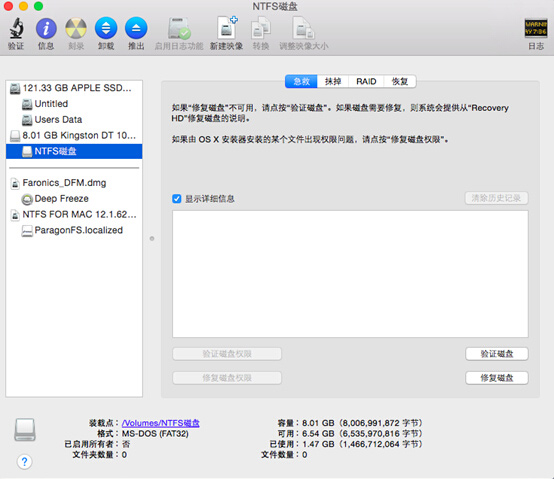The height and width of the screenshot is (479, 554).
Task: Click the MS-DOS (FAT32) format text
Action: pos(155,433)
